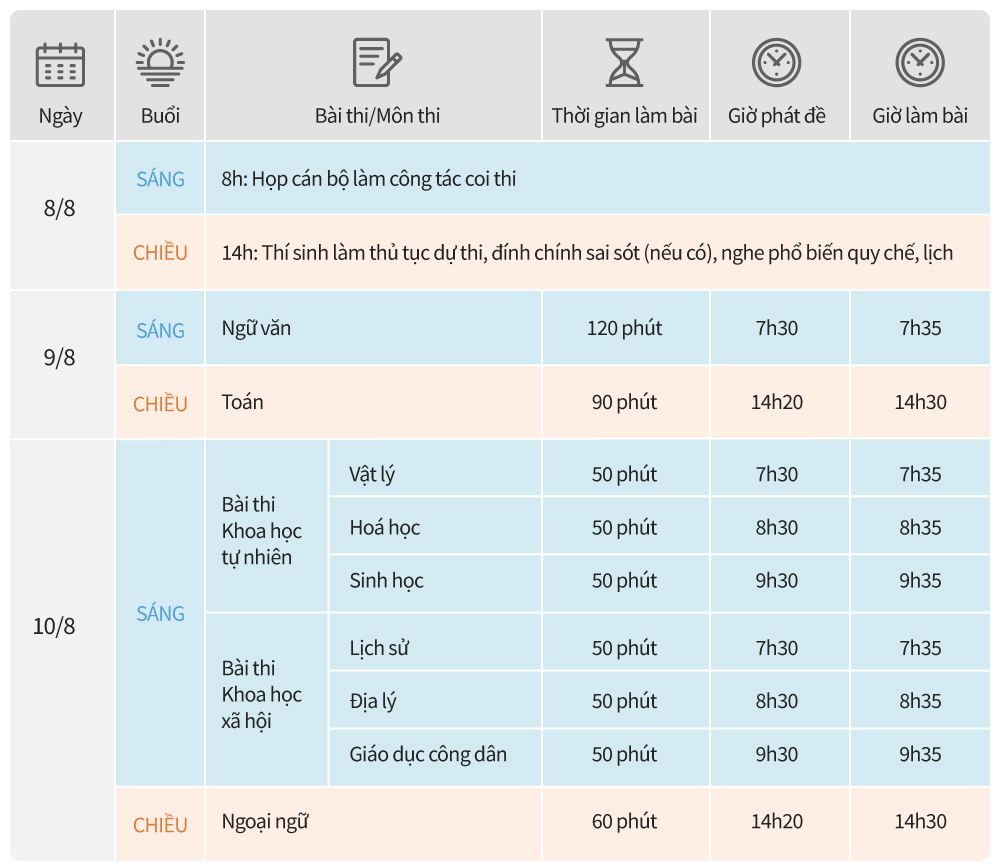Select the Thời gian làm bài header label
Image resolution: width=1000 pixels, height=868 pixels.
(624, 115)
